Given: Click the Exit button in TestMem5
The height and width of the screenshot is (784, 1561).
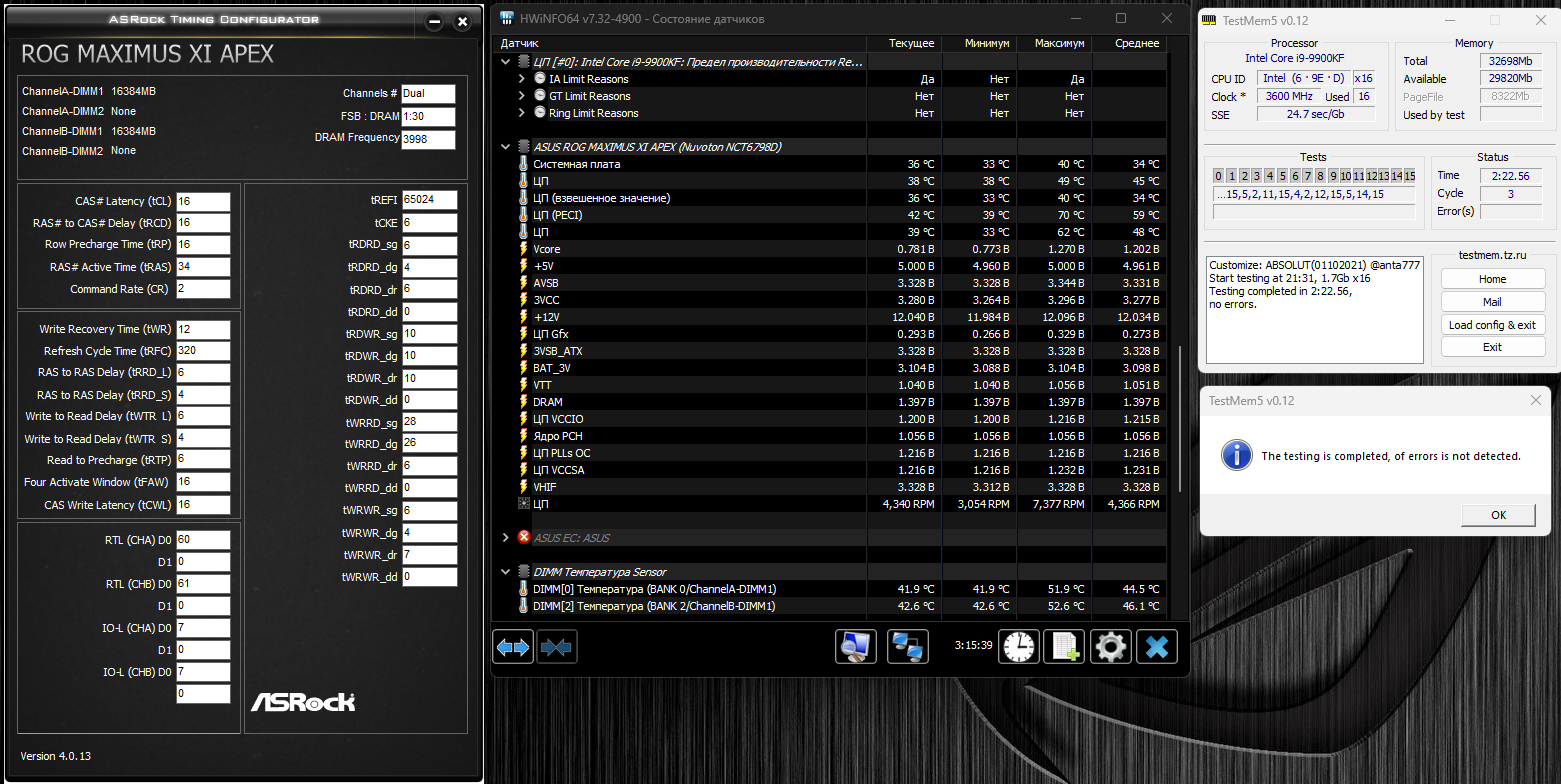Looking at the screenshot, I should pyautogui.click(x=1492, y=347).
